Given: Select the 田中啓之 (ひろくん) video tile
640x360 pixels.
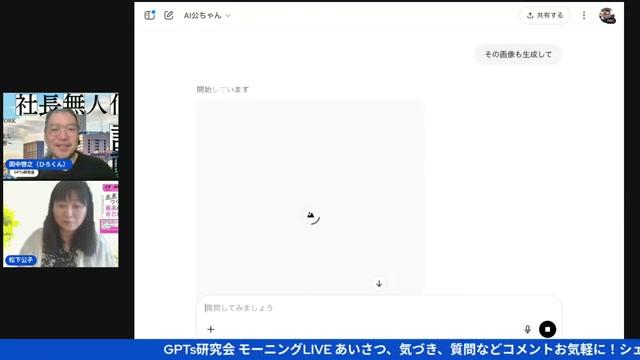Looking at the screenshot, I should [61, 136].
